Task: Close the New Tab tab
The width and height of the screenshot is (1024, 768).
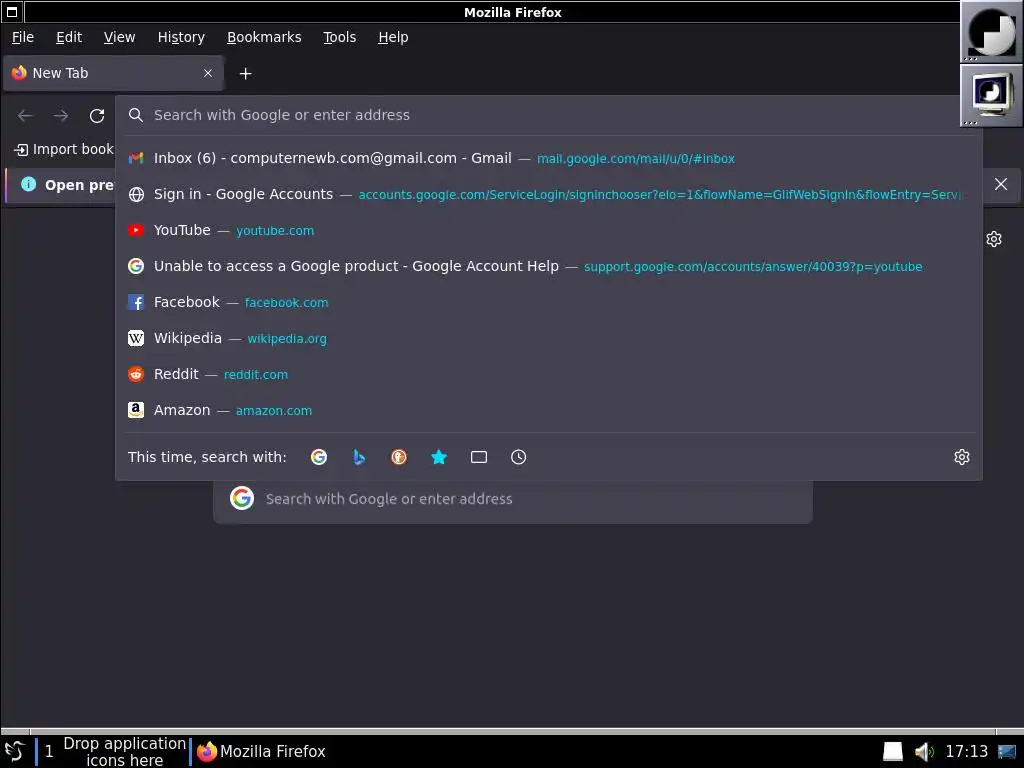Action: click(x=208, y=73)
